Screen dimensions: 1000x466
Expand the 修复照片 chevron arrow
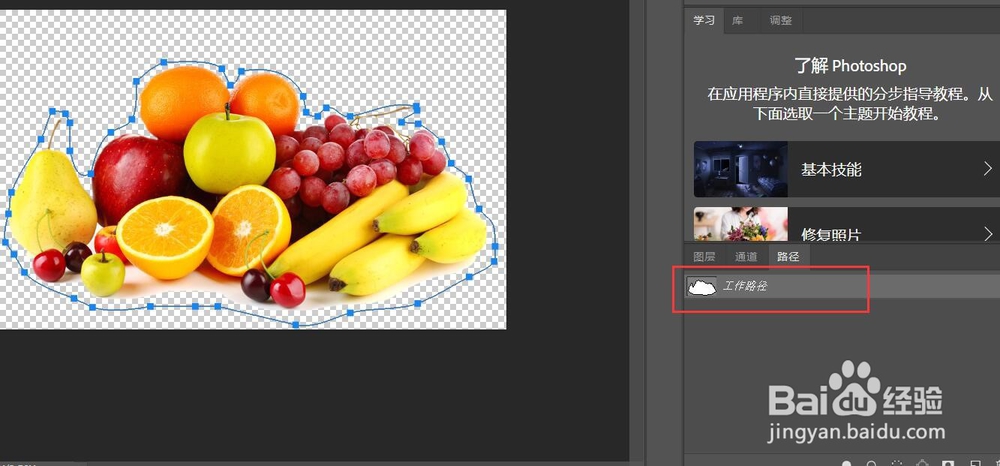pos(988,233)
